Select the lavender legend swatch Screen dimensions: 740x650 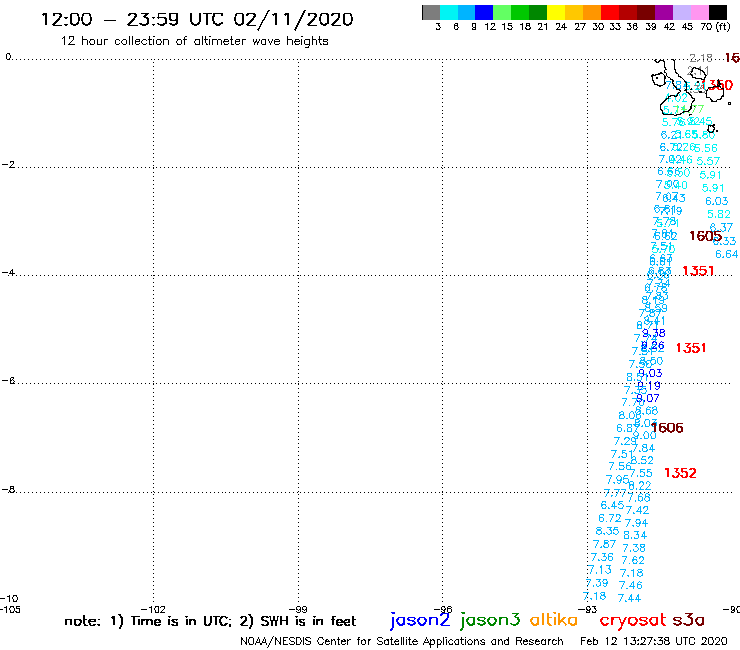tap(681, 12)
